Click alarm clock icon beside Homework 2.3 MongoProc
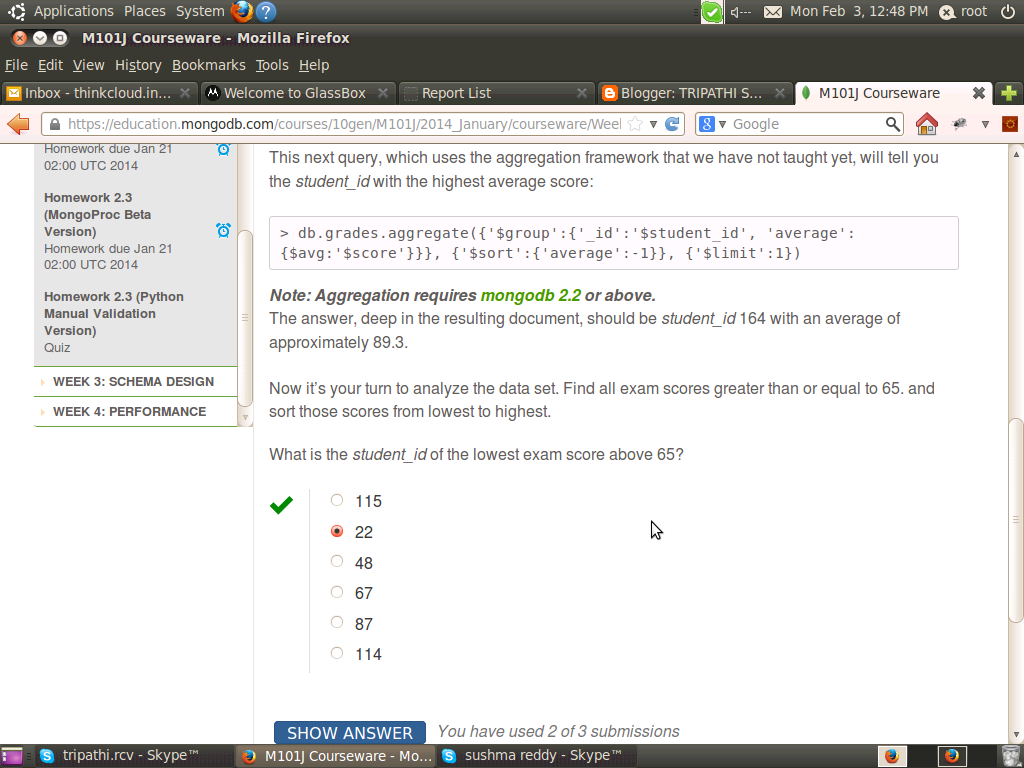 point(223,230)
